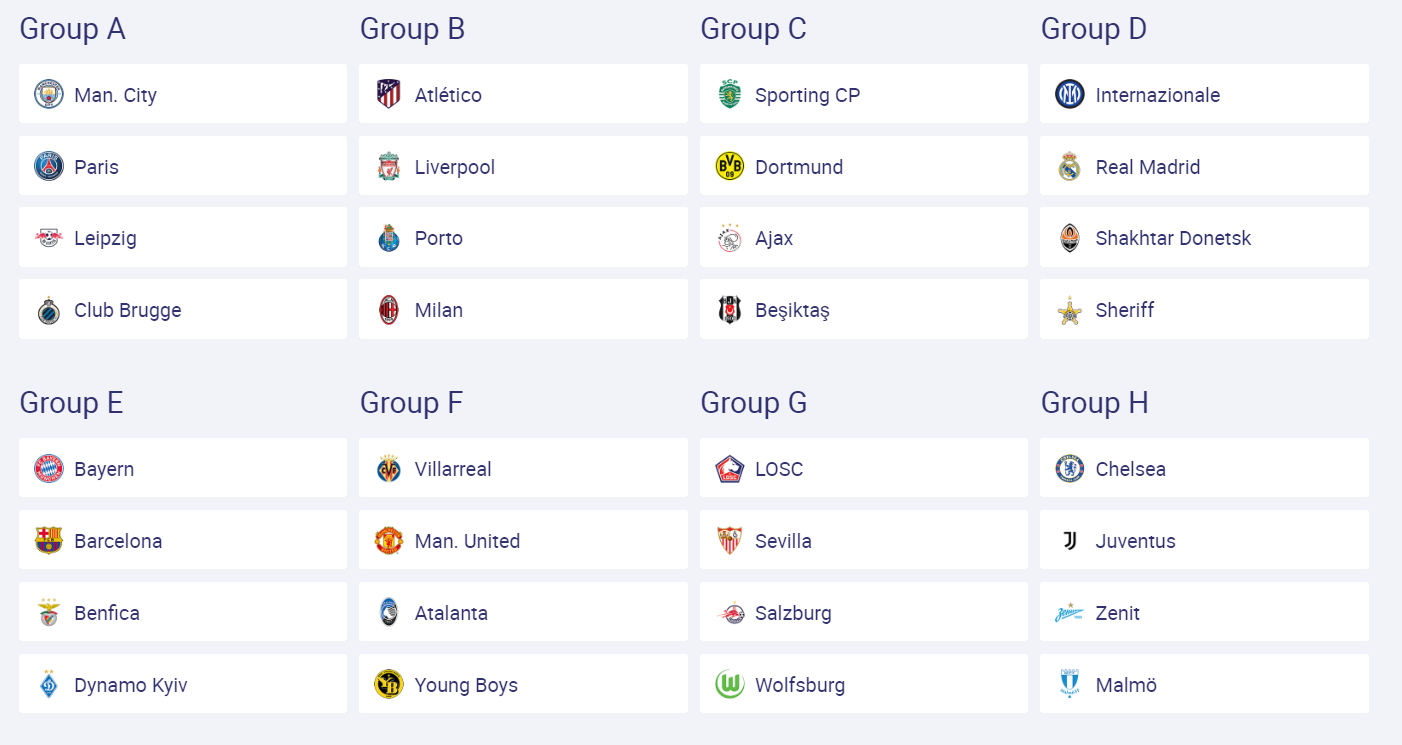Click the Juventus logo icon

(1070, 541)
